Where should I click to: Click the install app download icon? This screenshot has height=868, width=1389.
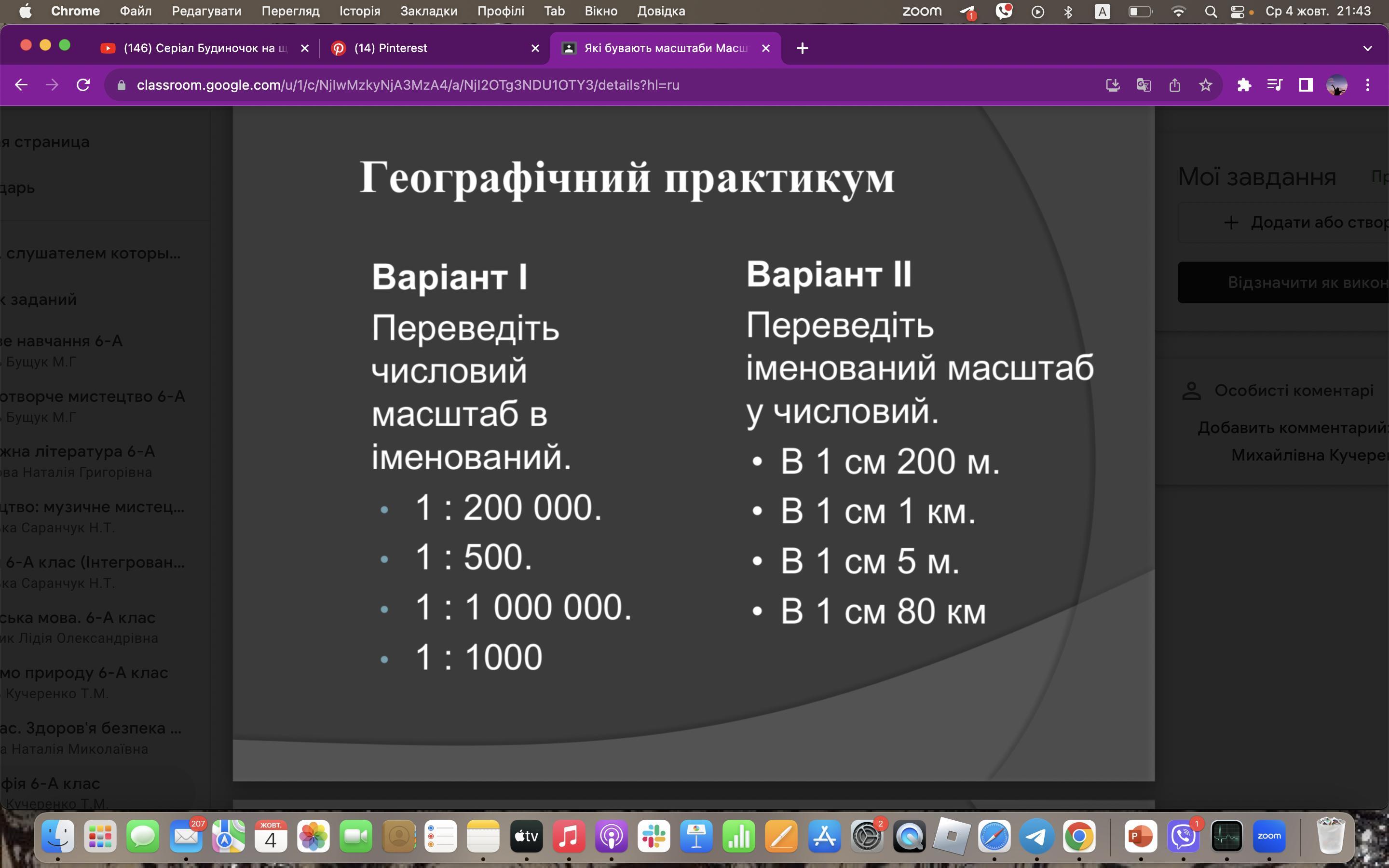pos(1112,85)
